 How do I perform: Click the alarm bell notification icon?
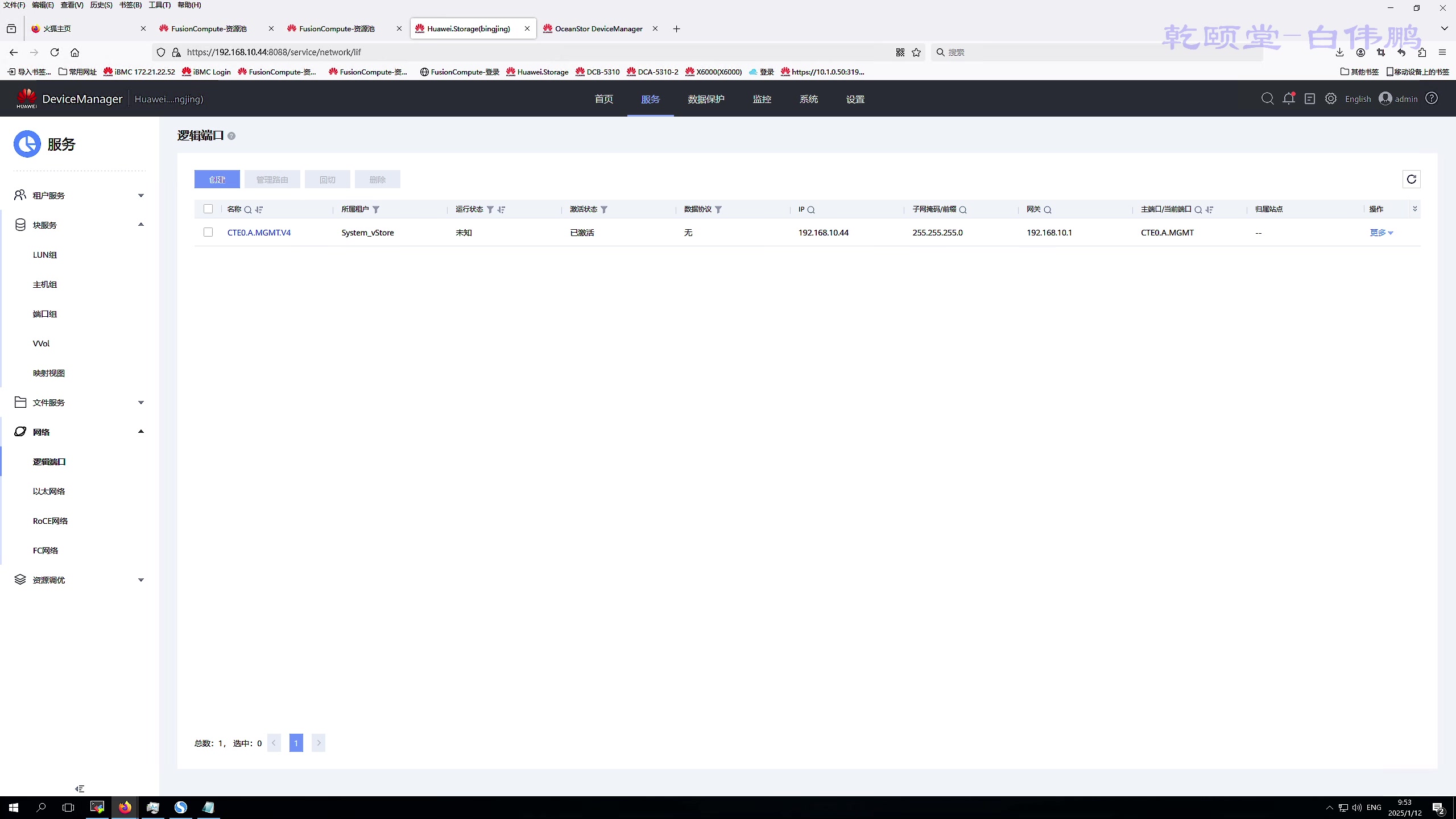click(1288, 98)
